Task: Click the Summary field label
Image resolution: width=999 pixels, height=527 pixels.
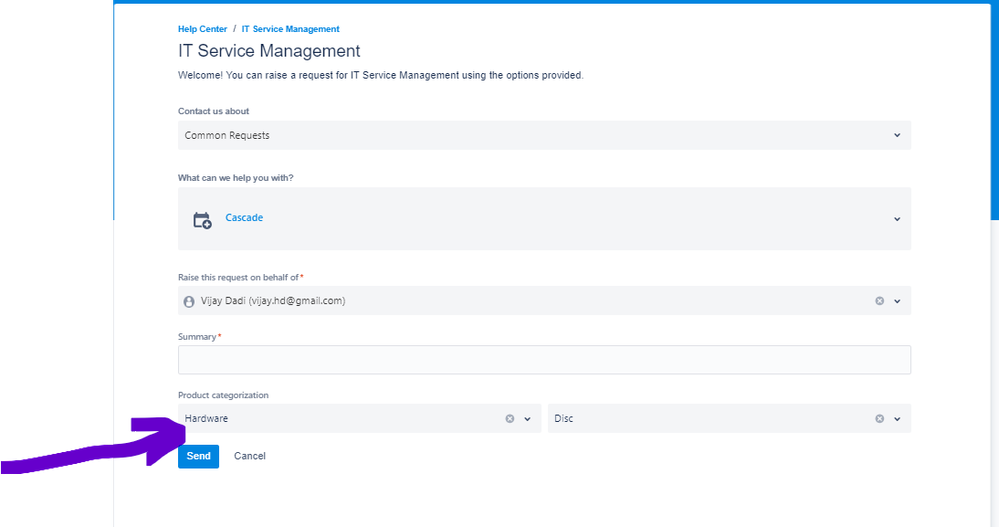Action: [198, 336]
